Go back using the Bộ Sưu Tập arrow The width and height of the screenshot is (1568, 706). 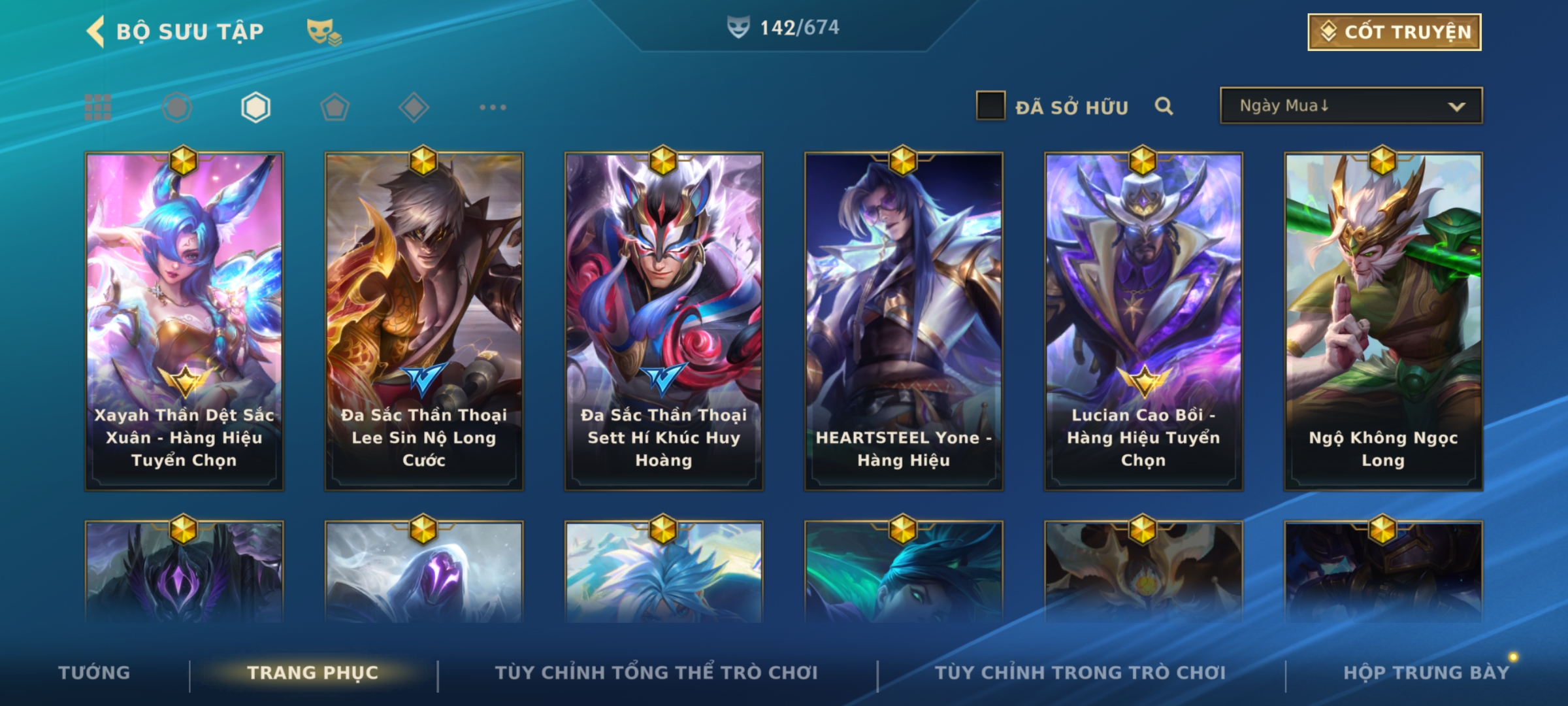[x=95, y=31]
